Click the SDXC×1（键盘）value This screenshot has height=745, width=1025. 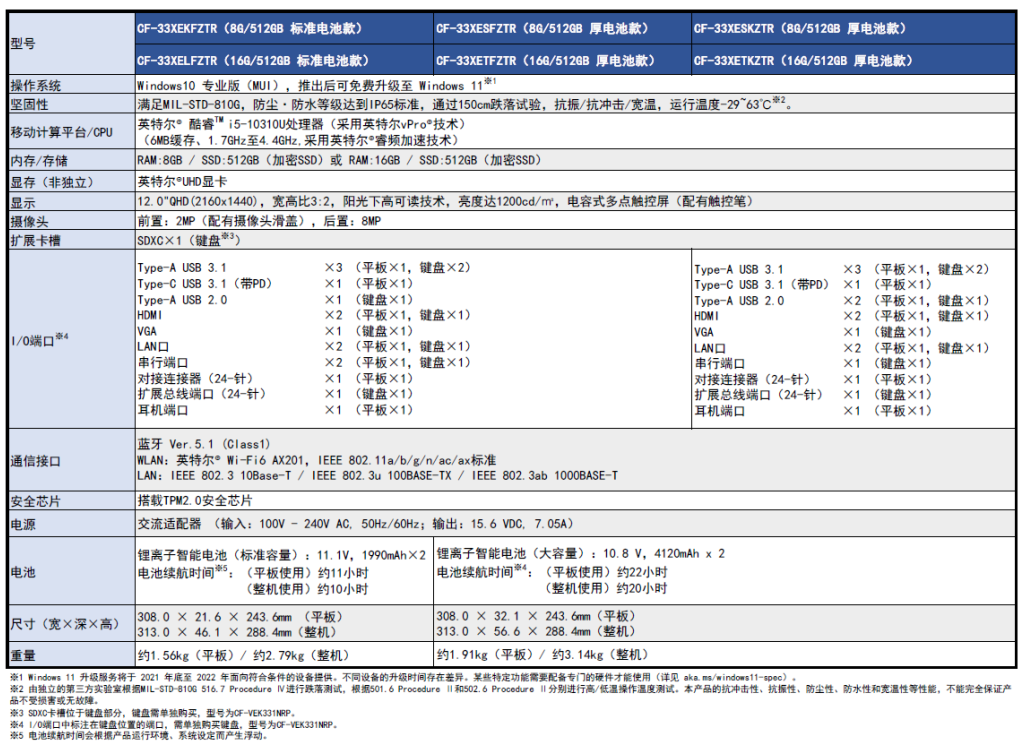189,240
